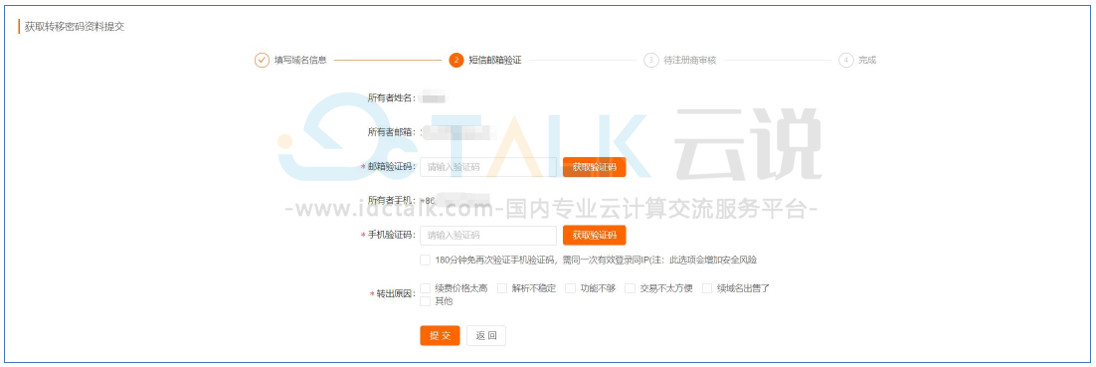Image resolution: width=1096 pixels, height=367 pixels.
Task: Click the 所有者姓名 label
Action: click(x=391, y=98)
